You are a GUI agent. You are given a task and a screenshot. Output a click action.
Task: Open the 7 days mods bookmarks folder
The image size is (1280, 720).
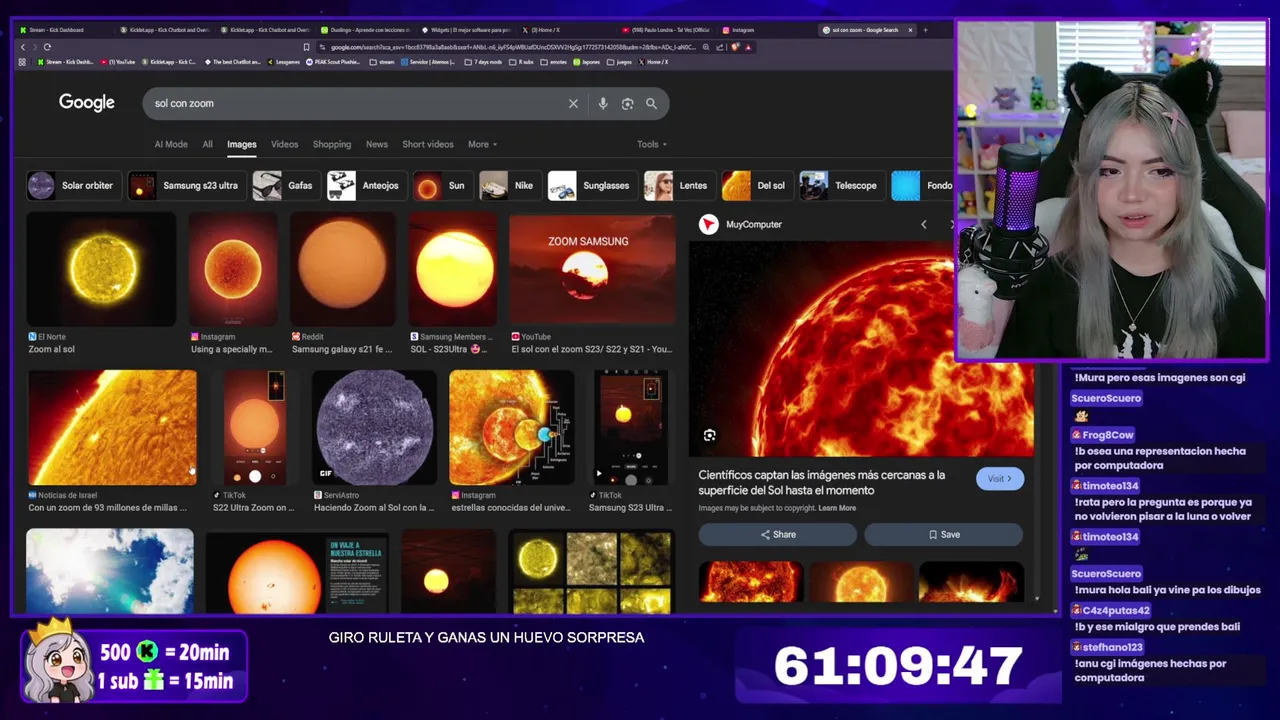[483, 62]
